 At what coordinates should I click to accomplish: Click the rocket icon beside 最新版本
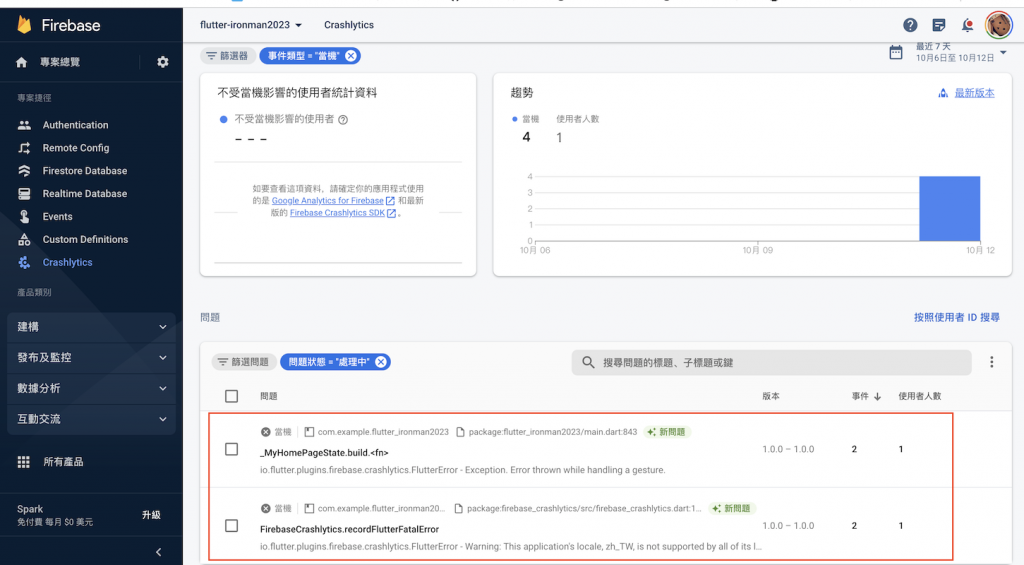943,93
